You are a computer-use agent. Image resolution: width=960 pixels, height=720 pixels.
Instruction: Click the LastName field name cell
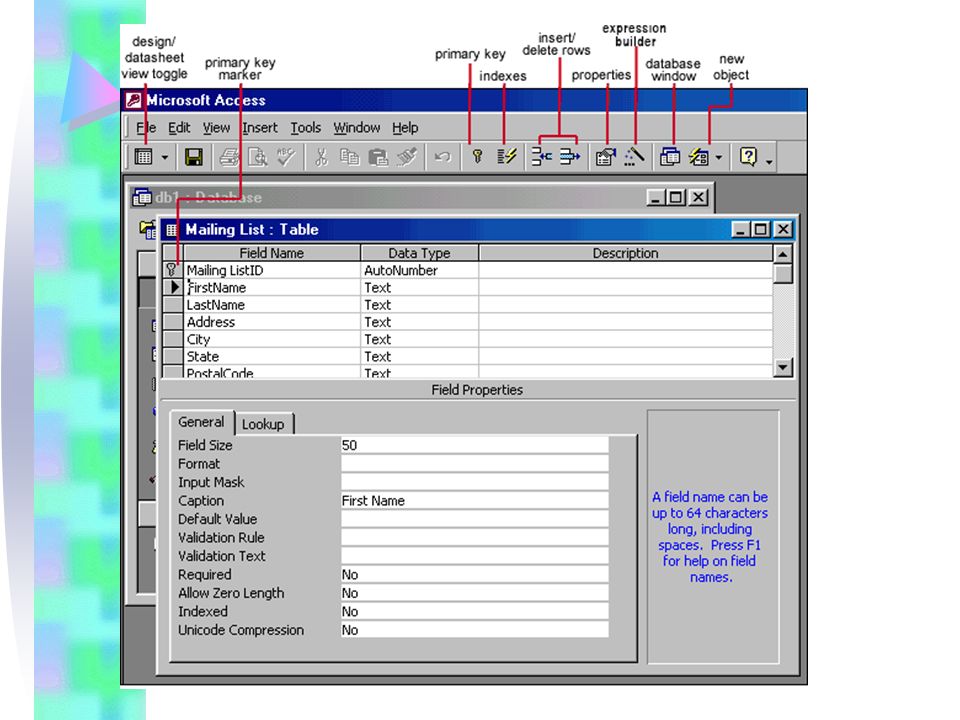(x=272, y=305)
